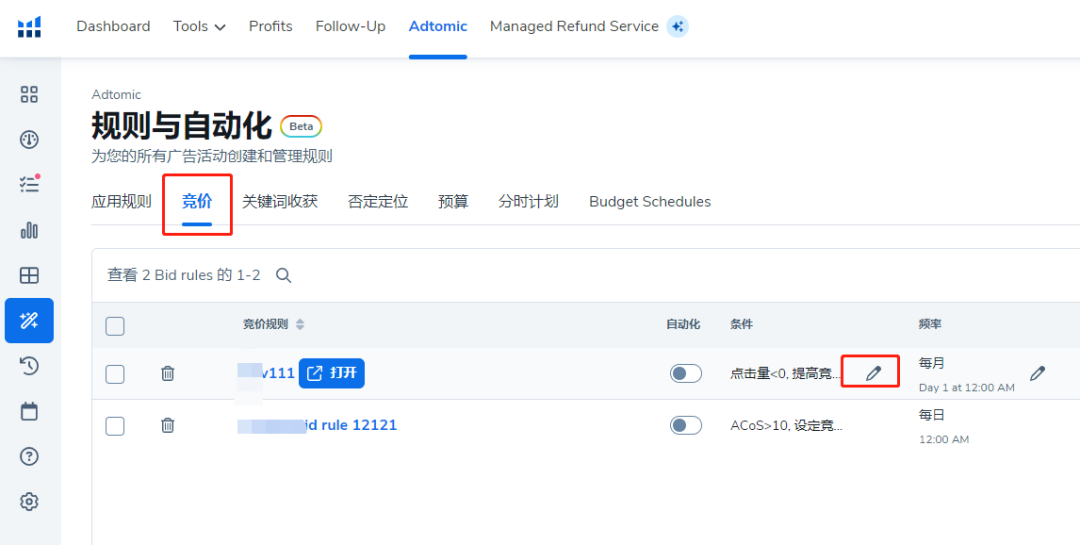
Task: Click the search magnifier beside Bid rules count
Action: pos(284,276)
